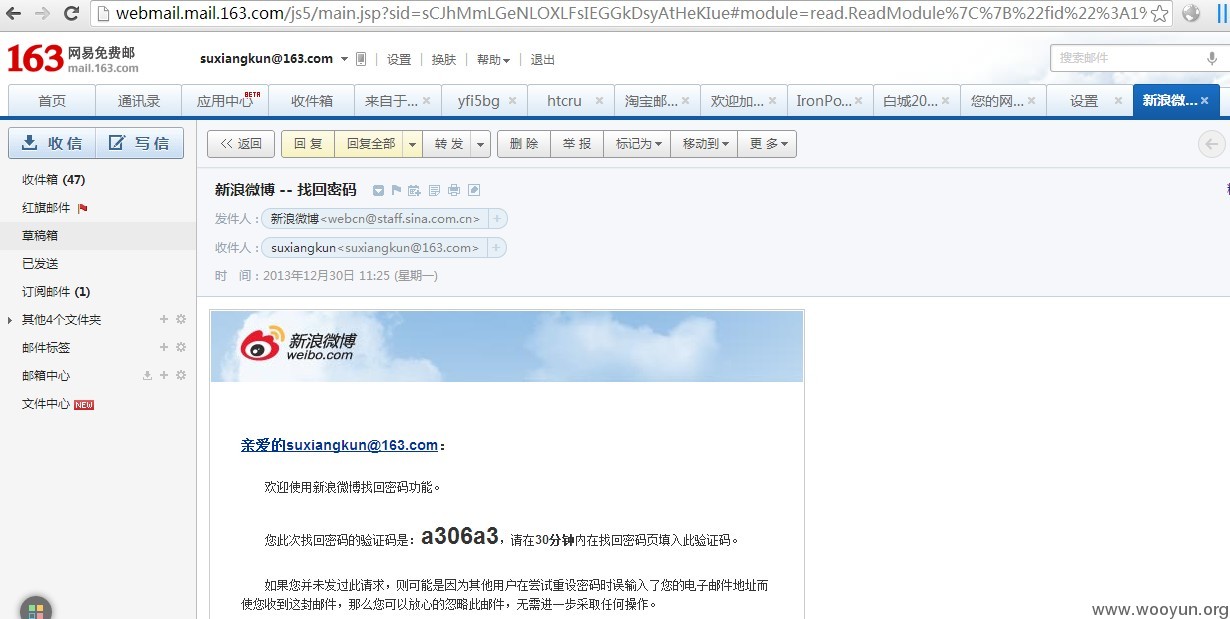The width and height of the screenshot is (1230, 619).
Task: Click the microphone icon in search box
Action: 1212,58
